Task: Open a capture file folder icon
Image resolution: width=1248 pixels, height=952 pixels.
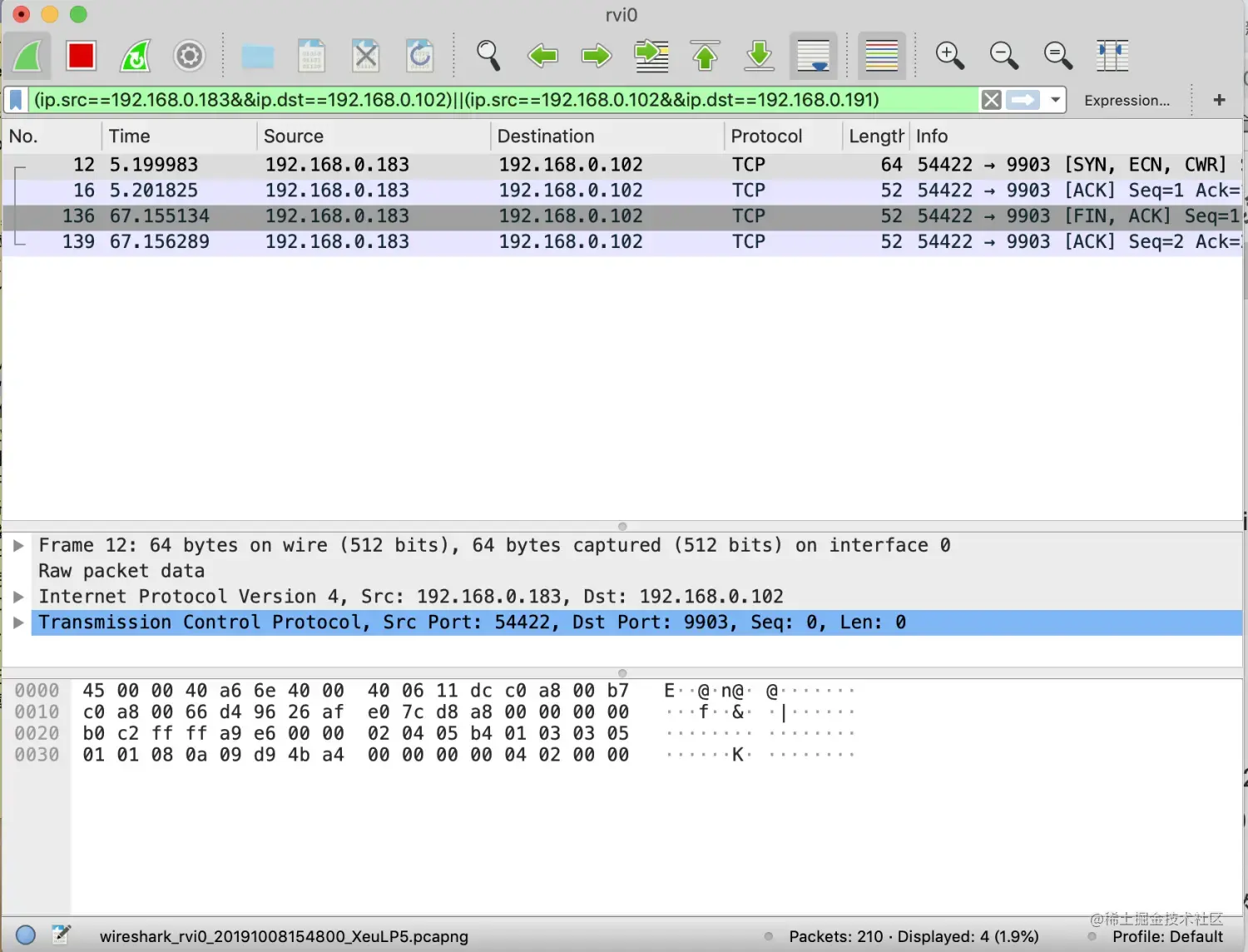Action: click(258, 56)
